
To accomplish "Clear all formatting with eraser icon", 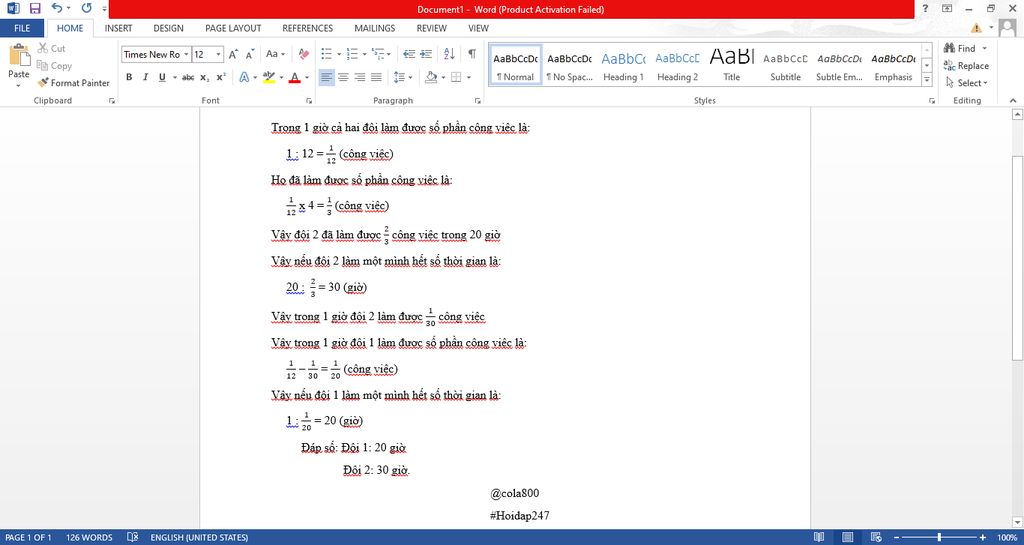I will [x=304, y=54].
